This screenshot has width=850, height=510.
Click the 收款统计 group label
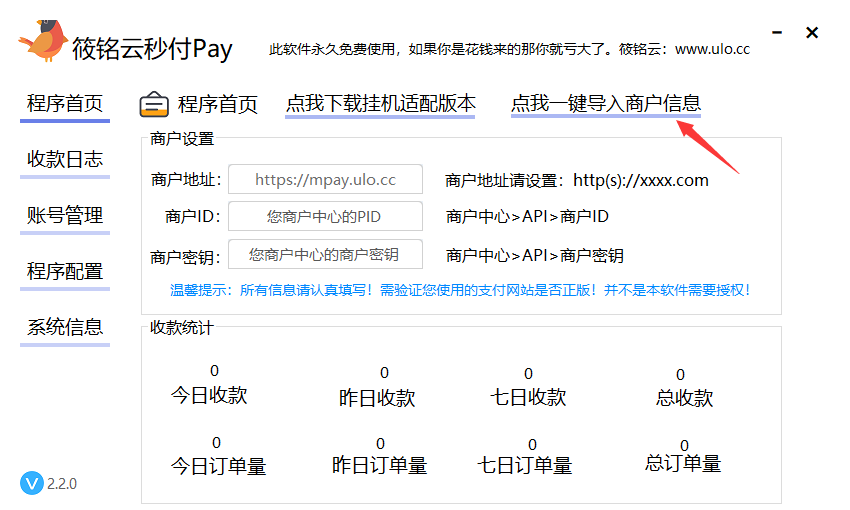click(182, 328)
